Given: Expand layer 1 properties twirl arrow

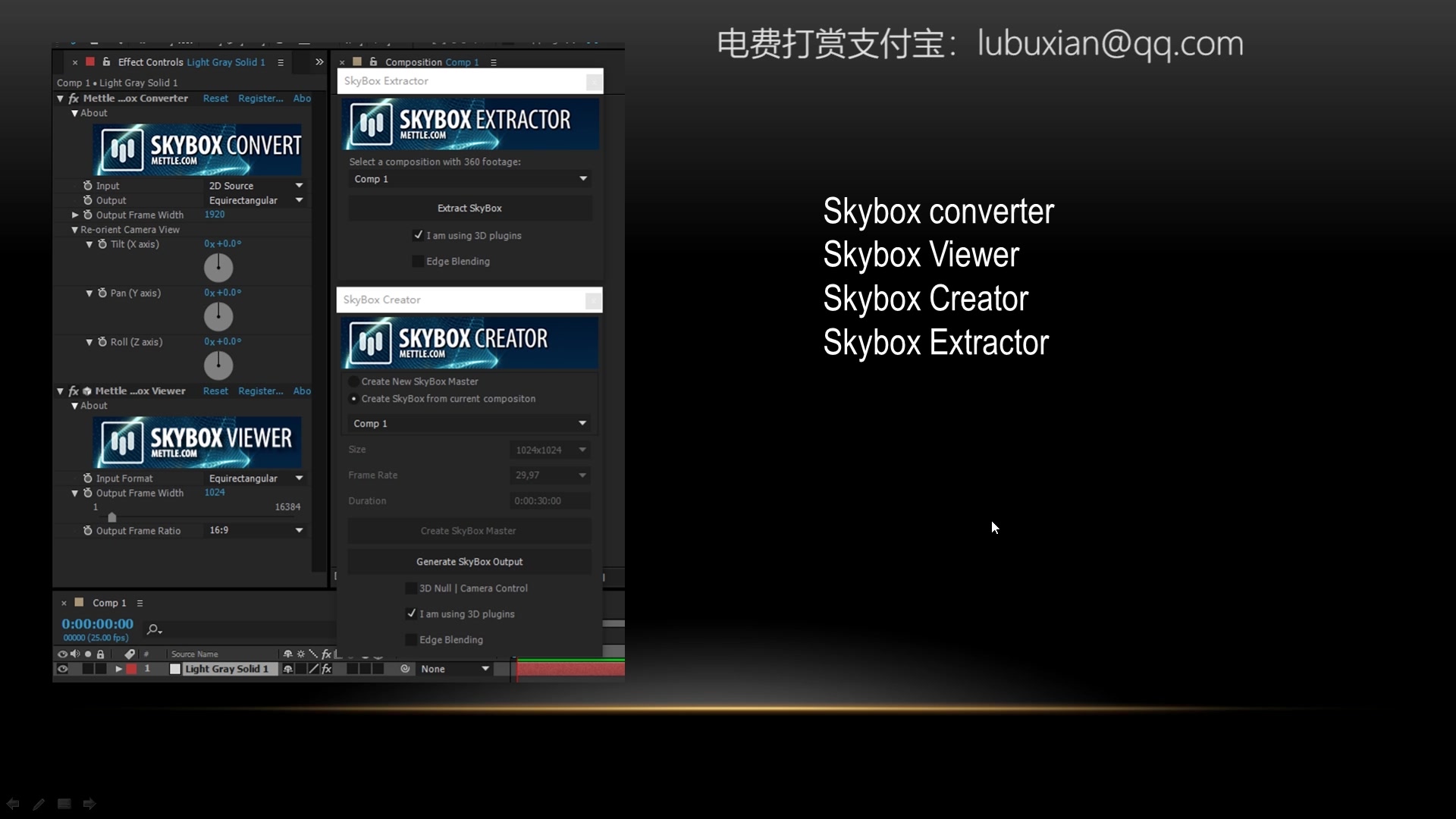Looking at the screenshot, I should 118,669.
